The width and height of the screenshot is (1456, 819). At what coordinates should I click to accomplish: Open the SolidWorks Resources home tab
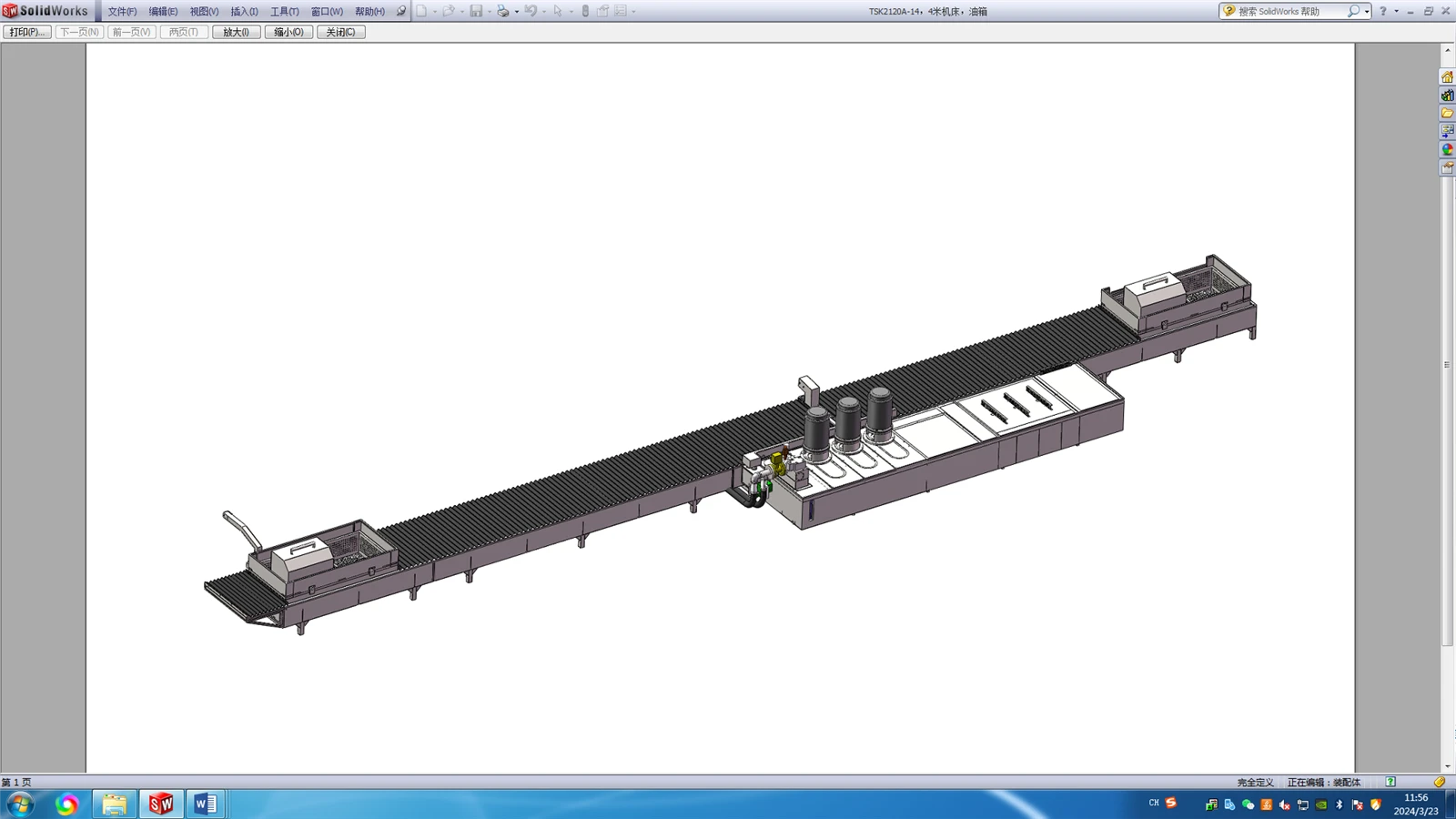pos(1447,77)
